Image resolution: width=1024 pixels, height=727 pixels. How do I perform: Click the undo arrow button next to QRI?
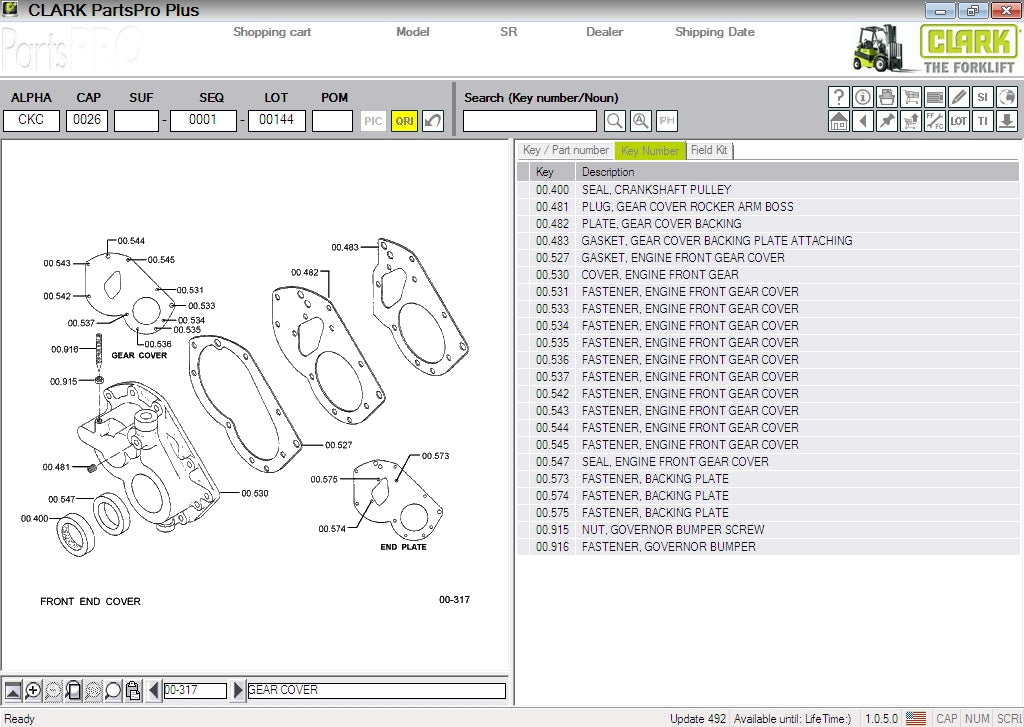432,121
